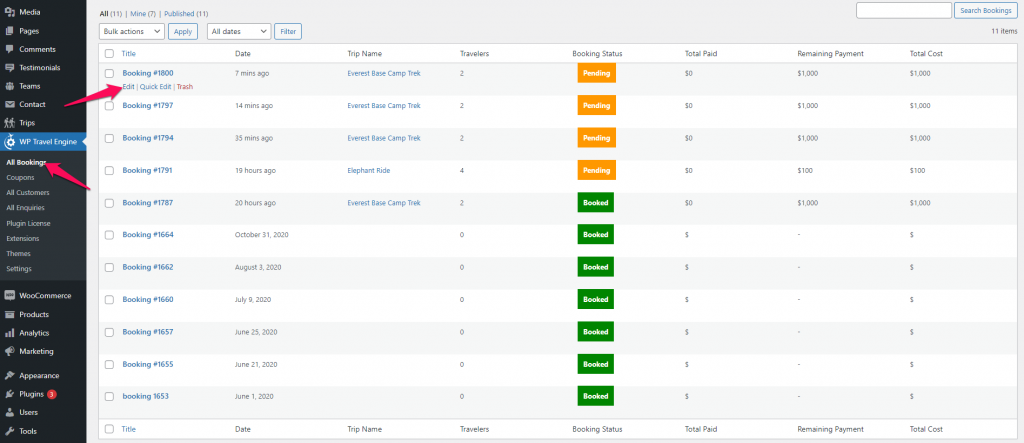Click the Users person icon
This screenshot has height=443, width=1024.
pos(10,412)
